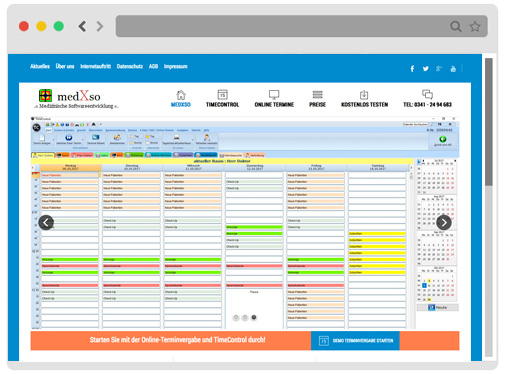
Task: Go back with the browser back arrow
Action: pyautogui.click(x=82, y=26)
